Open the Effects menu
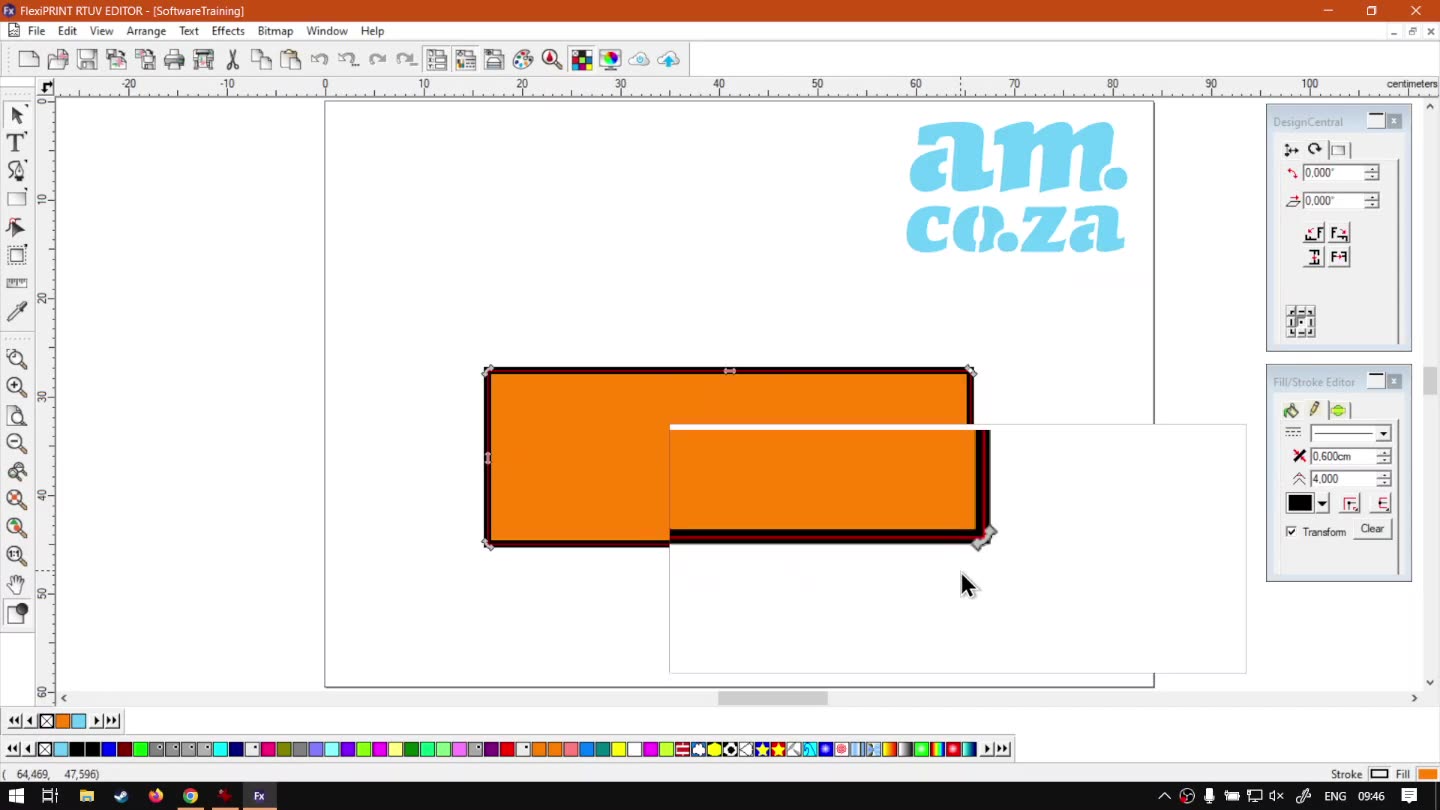1440x810 pixels. [x=227, y=31]
